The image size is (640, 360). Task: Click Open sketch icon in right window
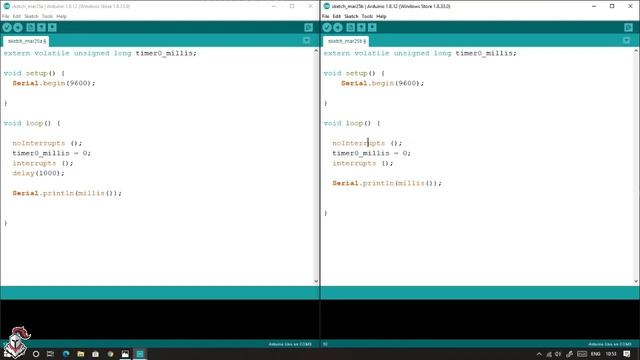[x=362, y=27]
